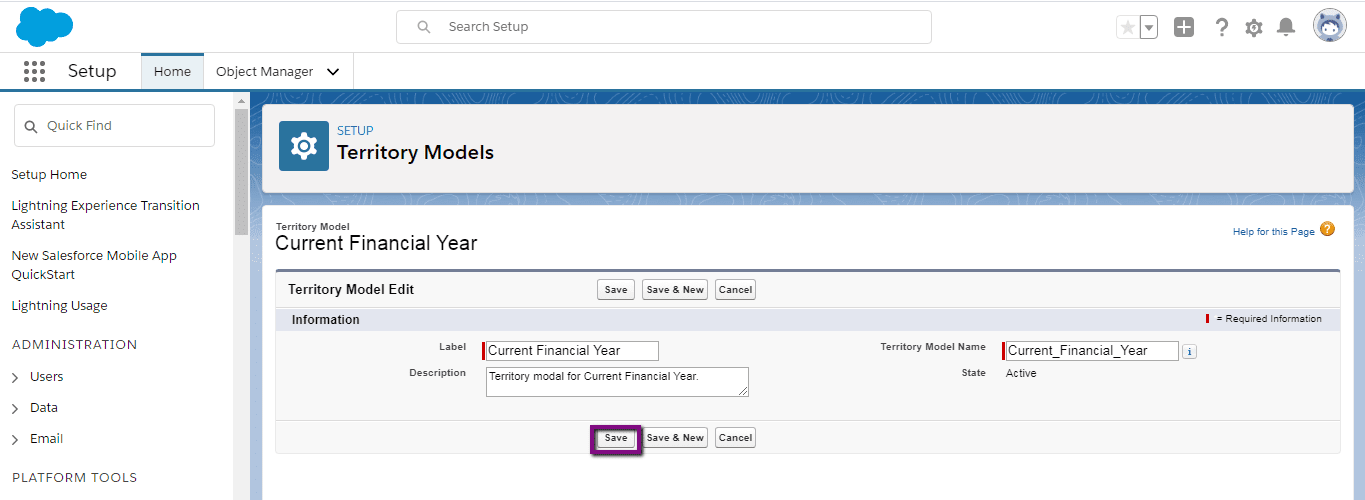Open Help for this Page link
The height and width of the screenshot is (500, 1365).
pos(1273,232)
